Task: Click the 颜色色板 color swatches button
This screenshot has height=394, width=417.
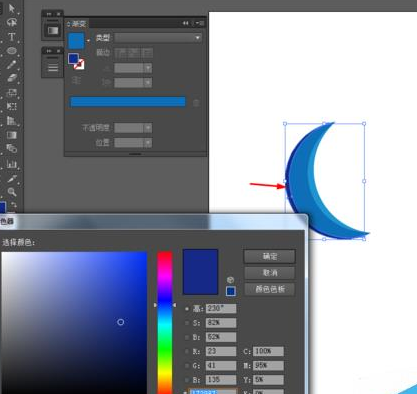Action: click(270, 289)
